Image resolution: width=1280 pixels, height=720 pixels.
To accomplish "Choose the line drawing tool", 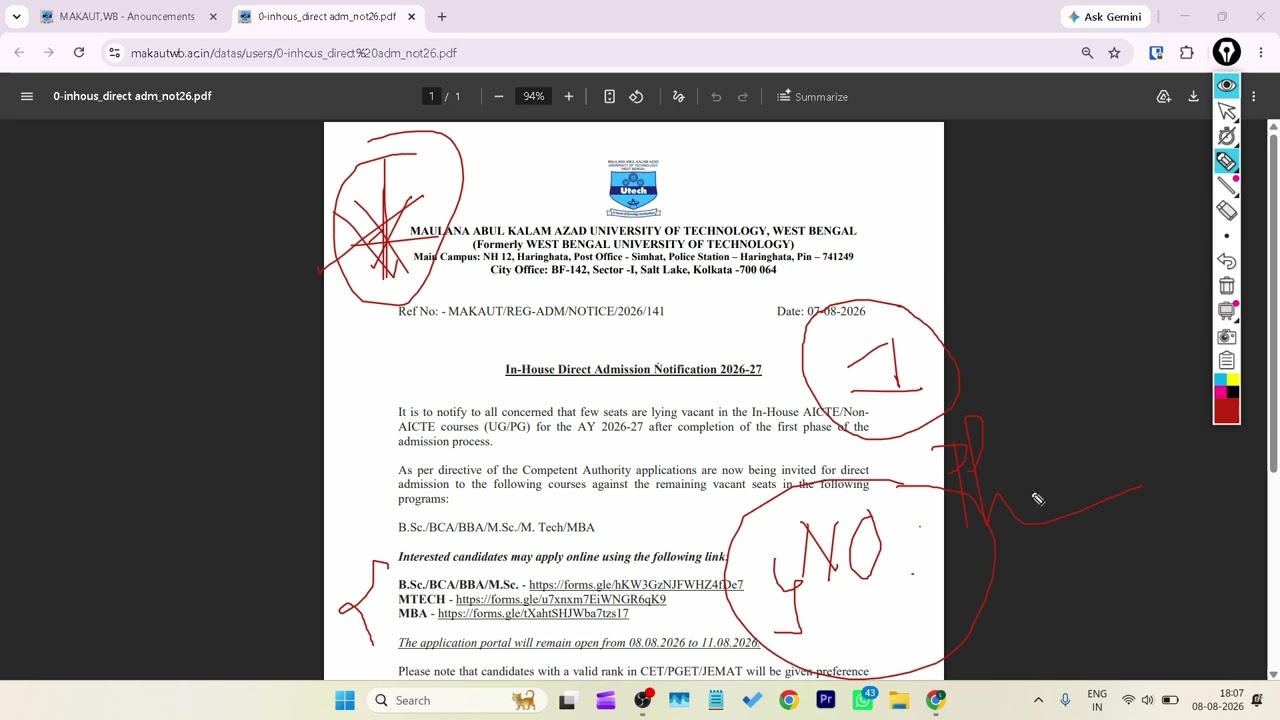I will [1226, 185].
